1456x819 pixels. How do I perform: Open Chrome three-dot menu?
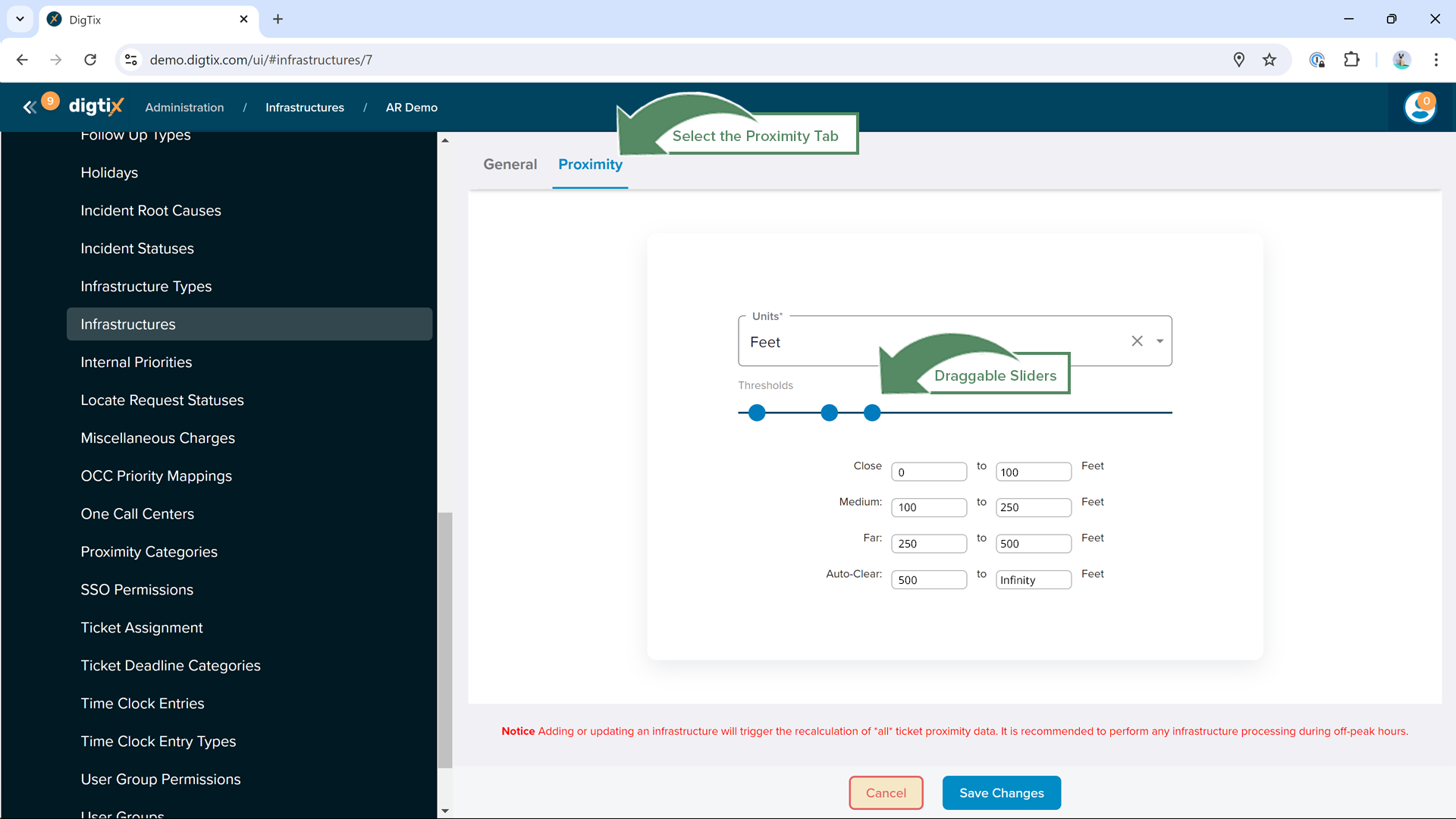(1436, 60)
